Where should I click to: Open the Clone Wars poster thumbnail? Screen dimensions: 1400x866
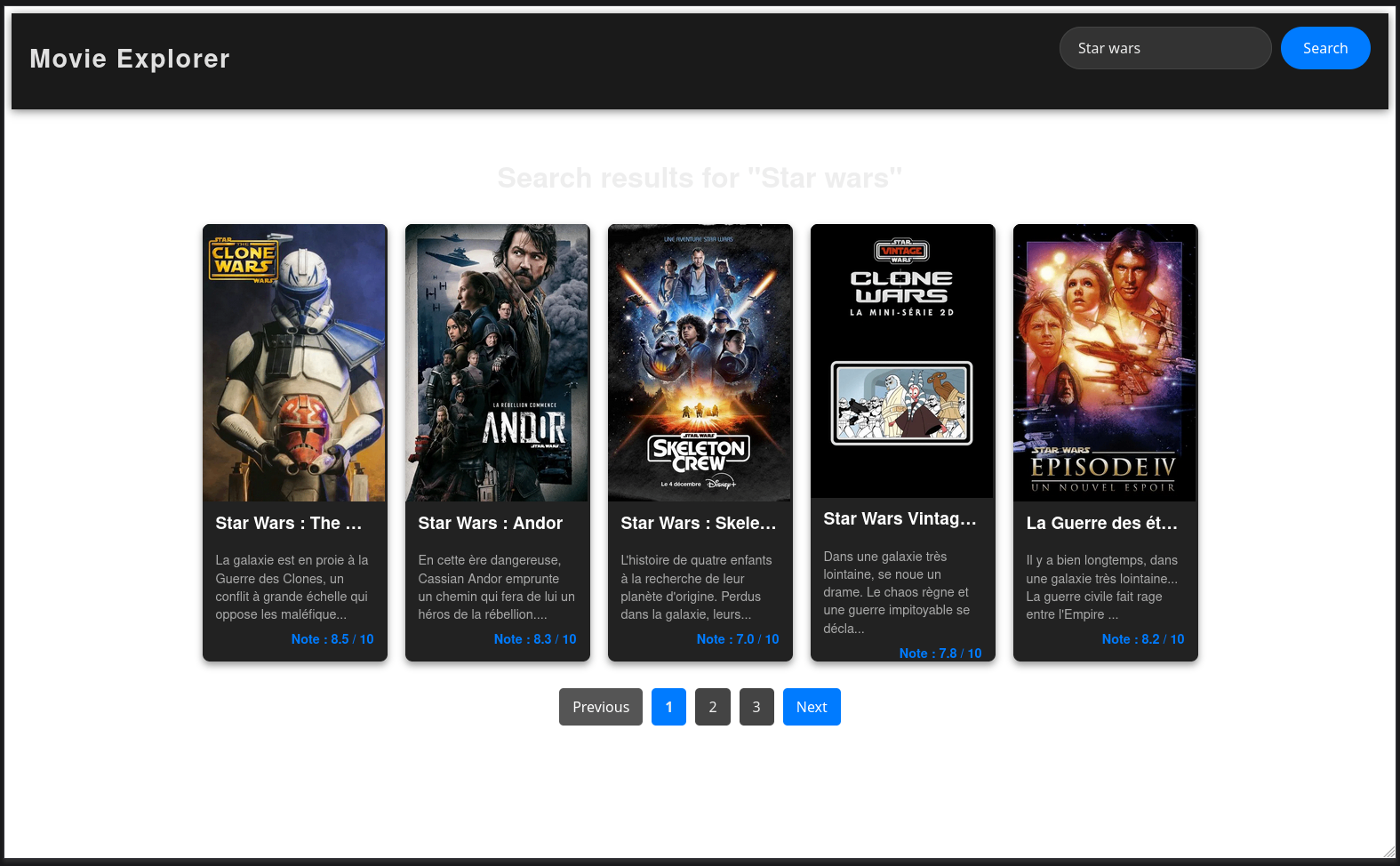[x=295, y=363]
